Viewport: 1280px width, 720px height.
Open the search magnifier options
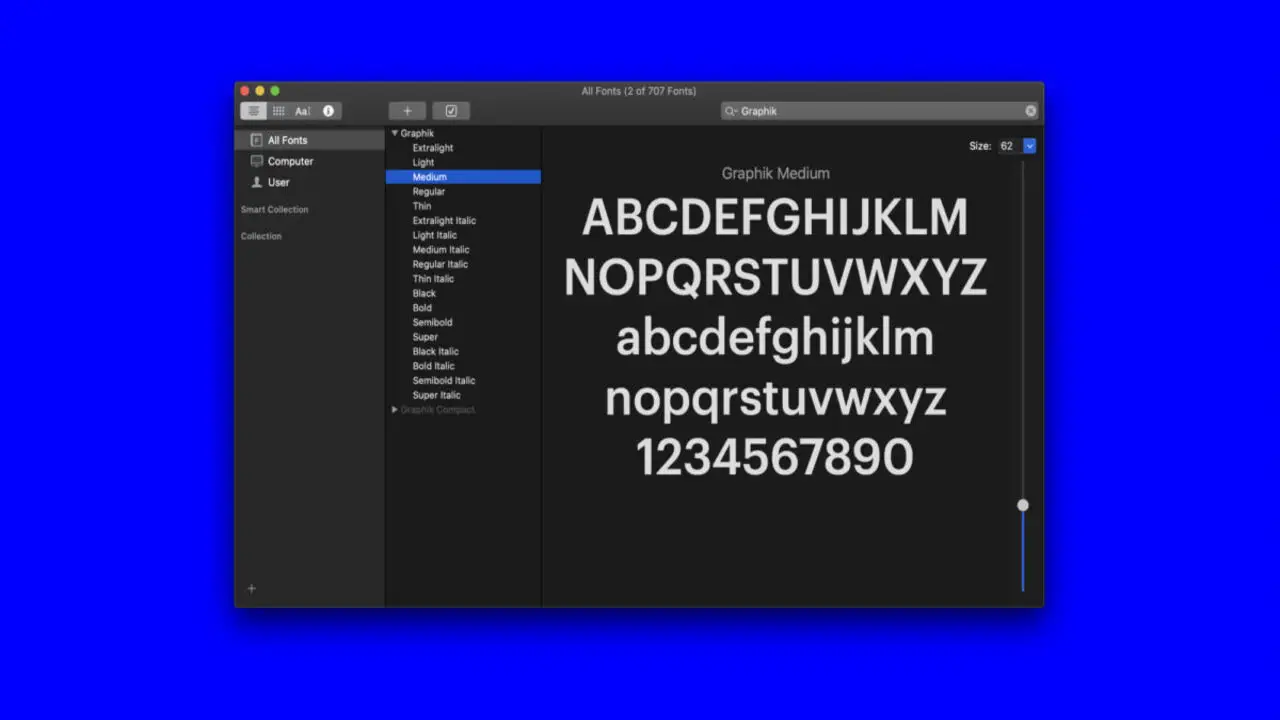point(731,111)
